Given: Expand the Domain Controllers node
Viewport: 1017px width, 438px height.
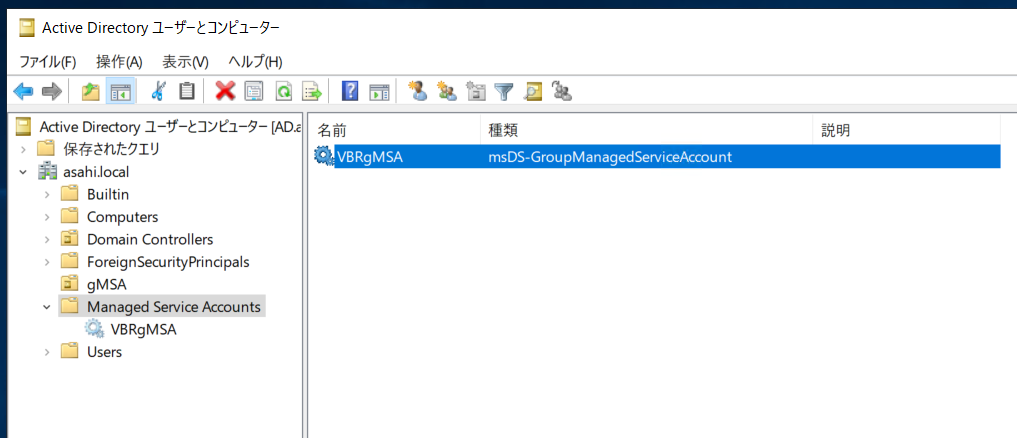Looking at the screenshot, I should pos(47,239).
